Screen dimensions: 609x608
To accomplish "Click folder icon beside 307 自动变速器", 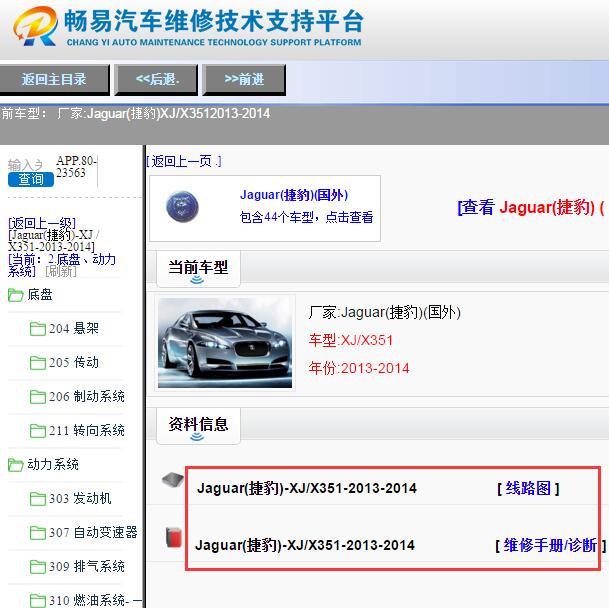I will coord(38,533).
